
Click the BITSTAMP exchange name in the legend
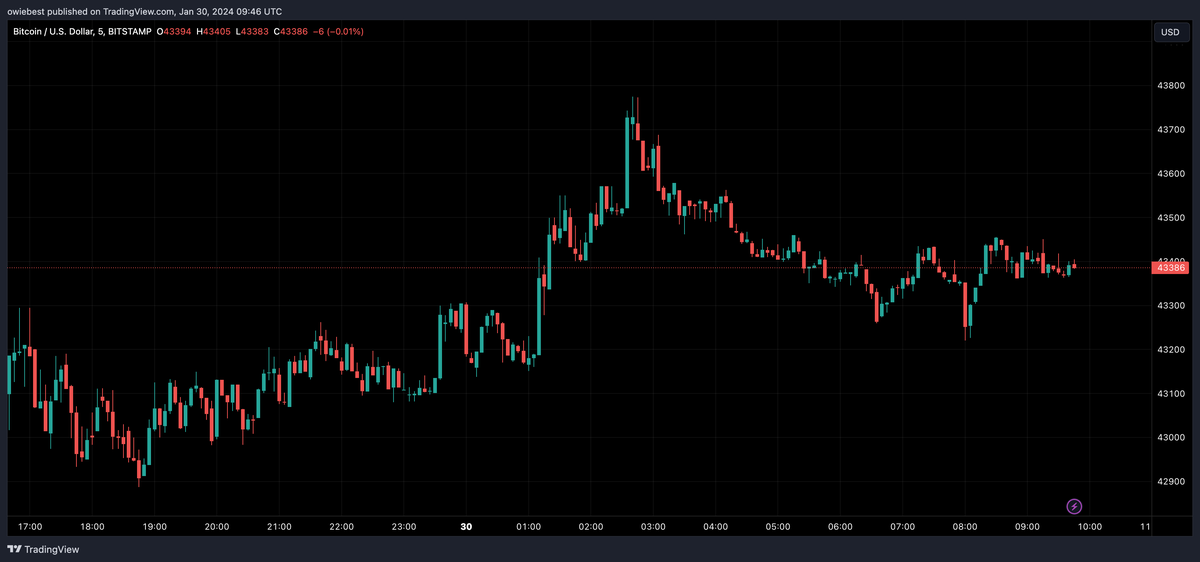132,32
